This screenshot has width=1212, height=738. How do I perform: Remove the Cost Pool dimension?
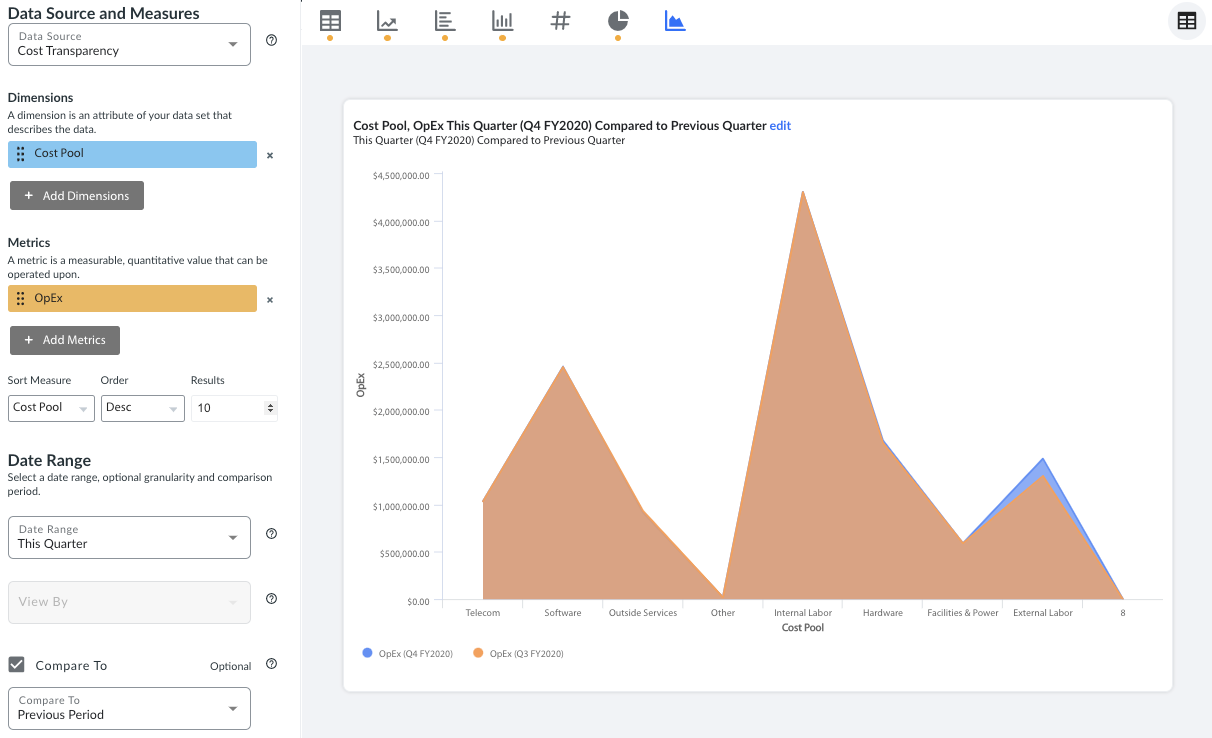coord(270,155)
